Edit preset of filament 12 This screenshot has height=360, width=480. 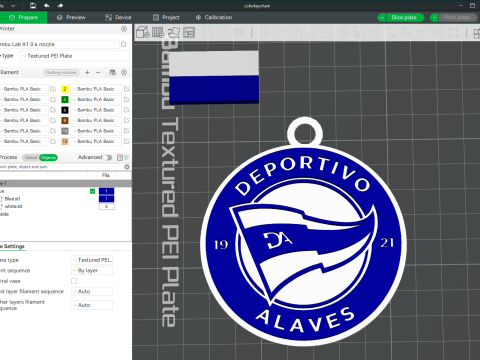[x=126, y=141]
